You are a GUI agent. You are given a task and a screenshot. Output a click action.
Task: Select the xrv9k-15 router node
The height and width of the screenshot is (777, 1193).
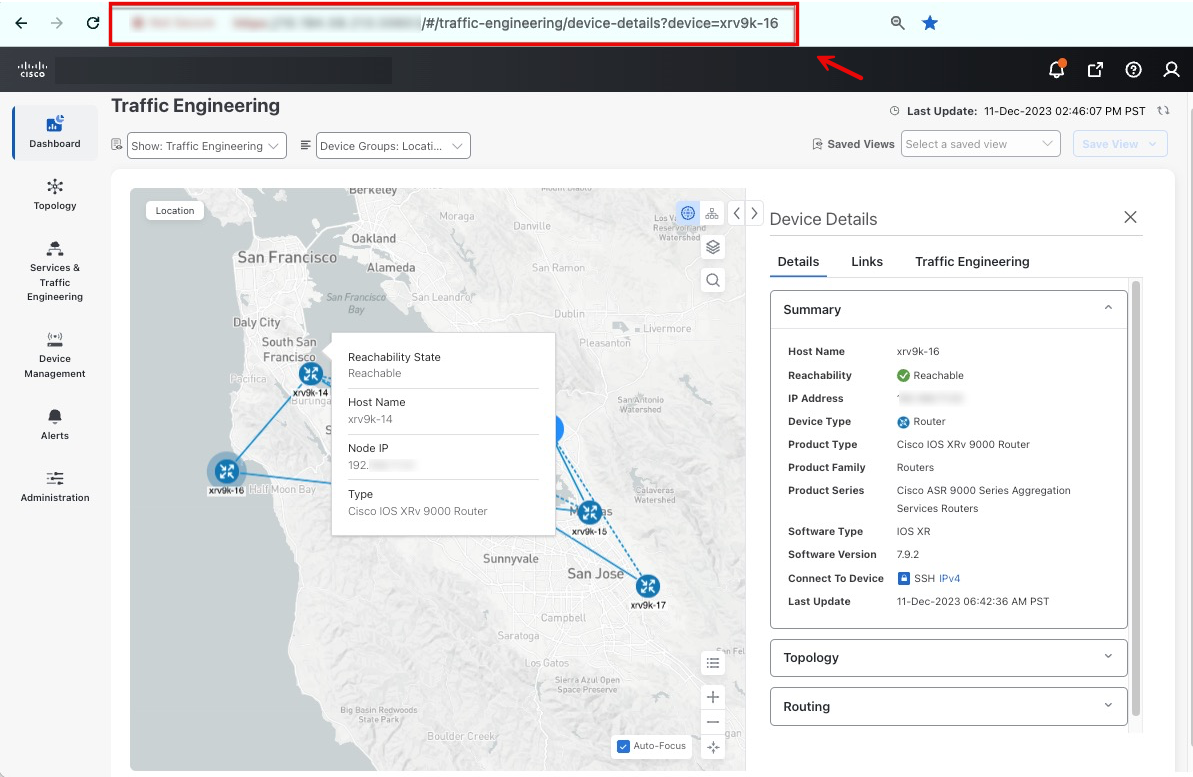tap(590, 512)
